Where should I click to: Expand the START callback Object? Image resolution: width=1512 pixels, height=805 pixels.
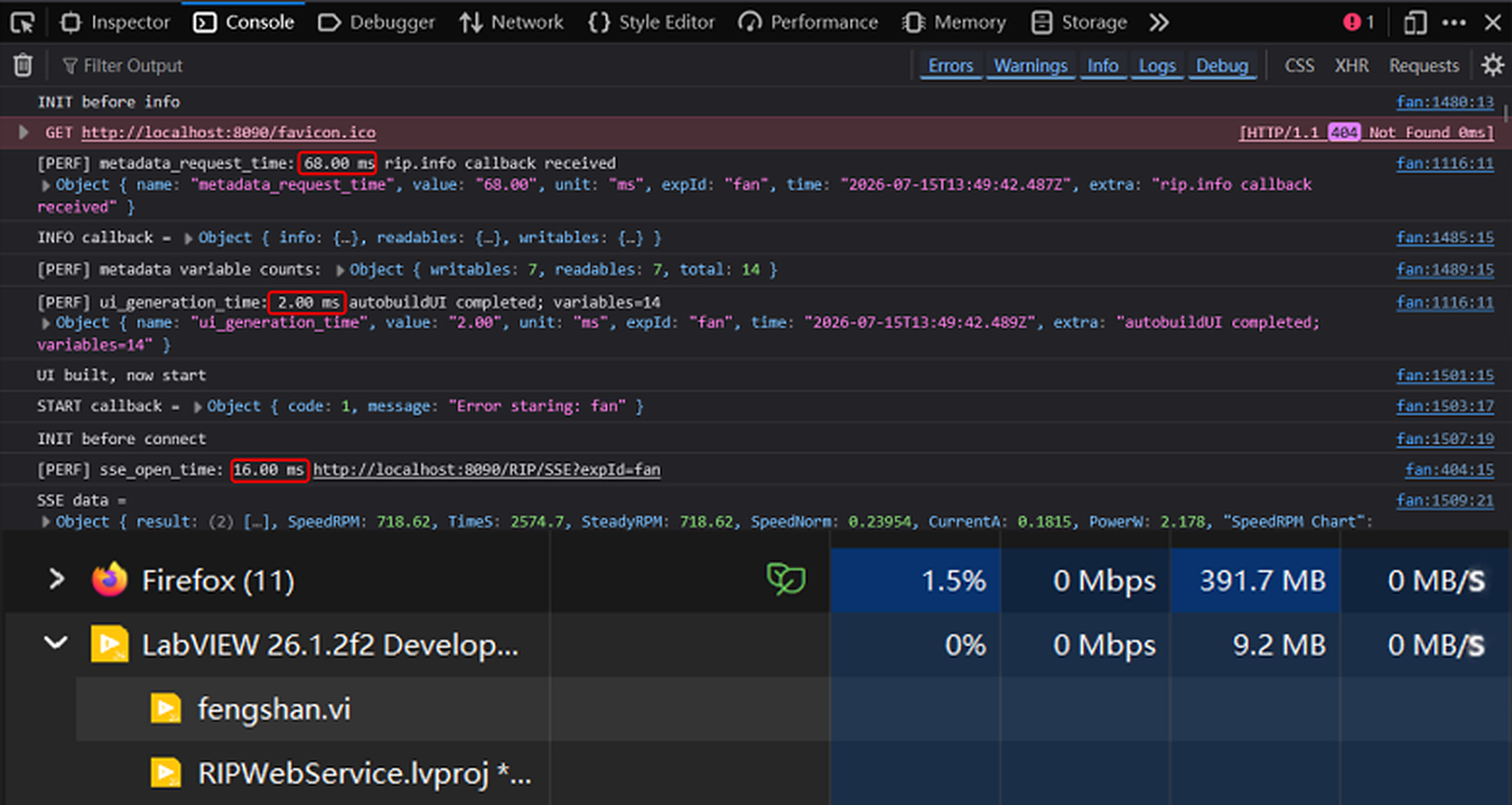198,407
